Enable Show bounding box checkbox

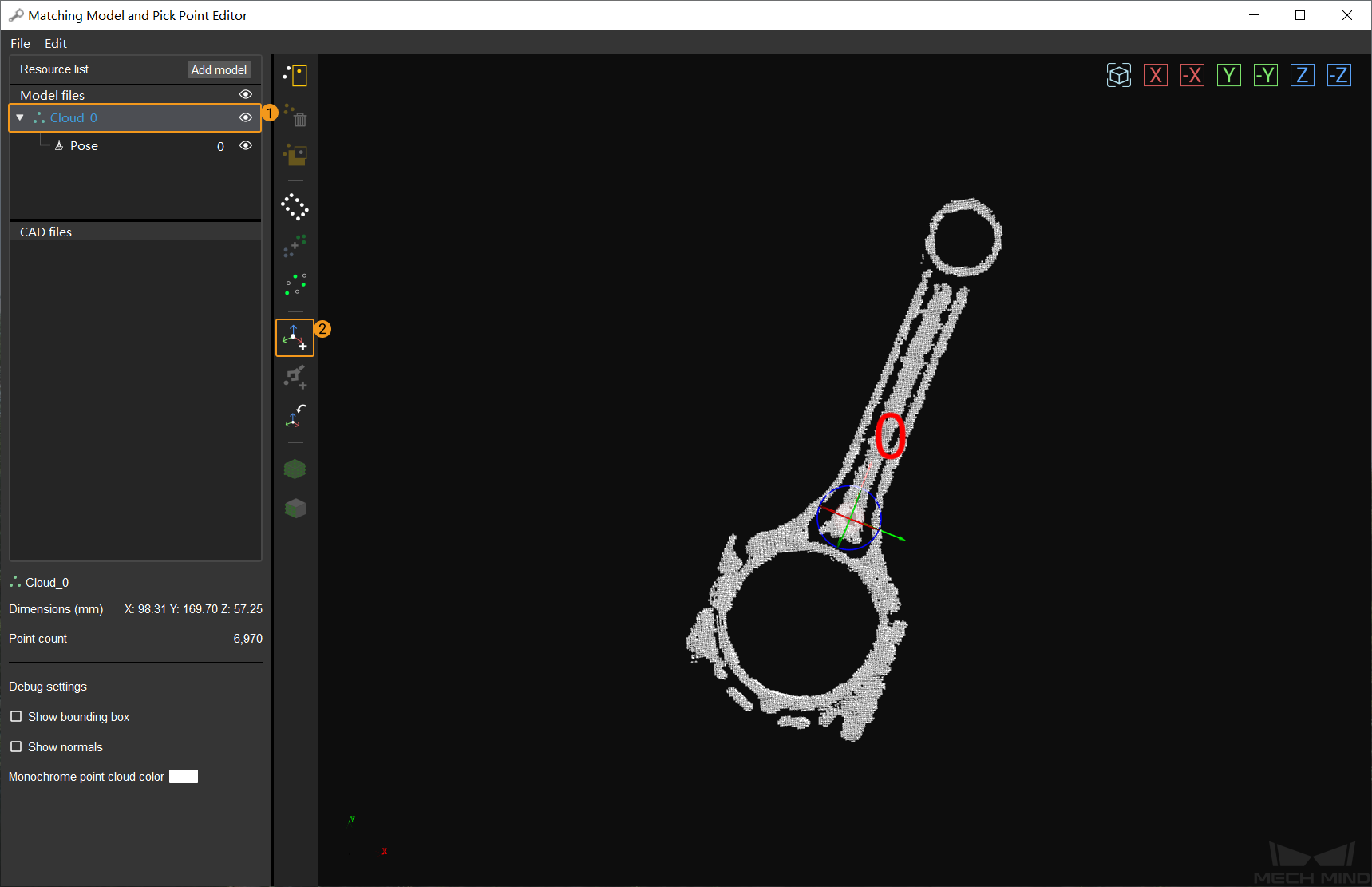[x=16, y=716]
